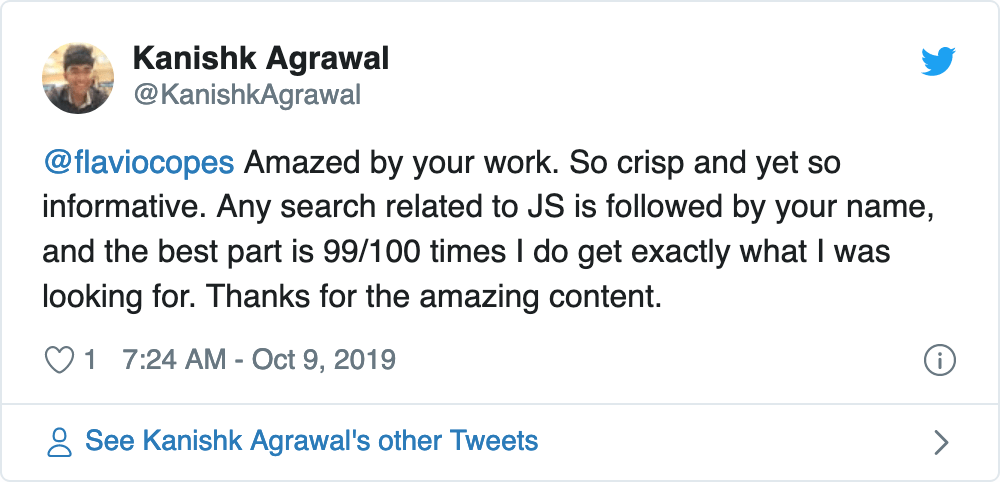
Task: See Kanishk Agrawal's other Tweets
Action: click(x=311, y=441)
